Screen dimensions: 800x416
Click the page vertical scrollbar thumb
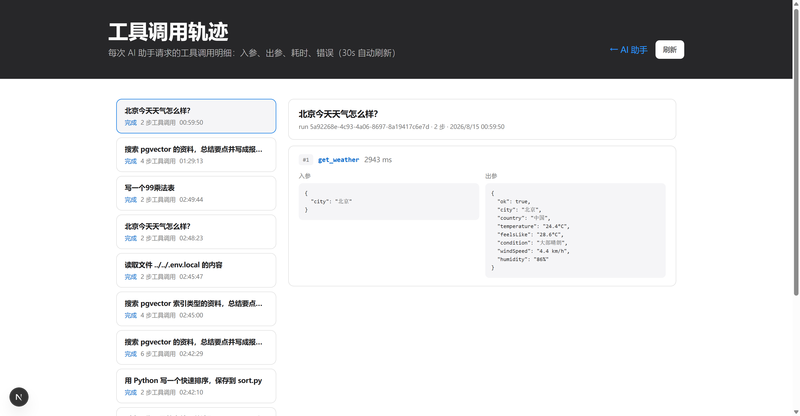(795, 151)
